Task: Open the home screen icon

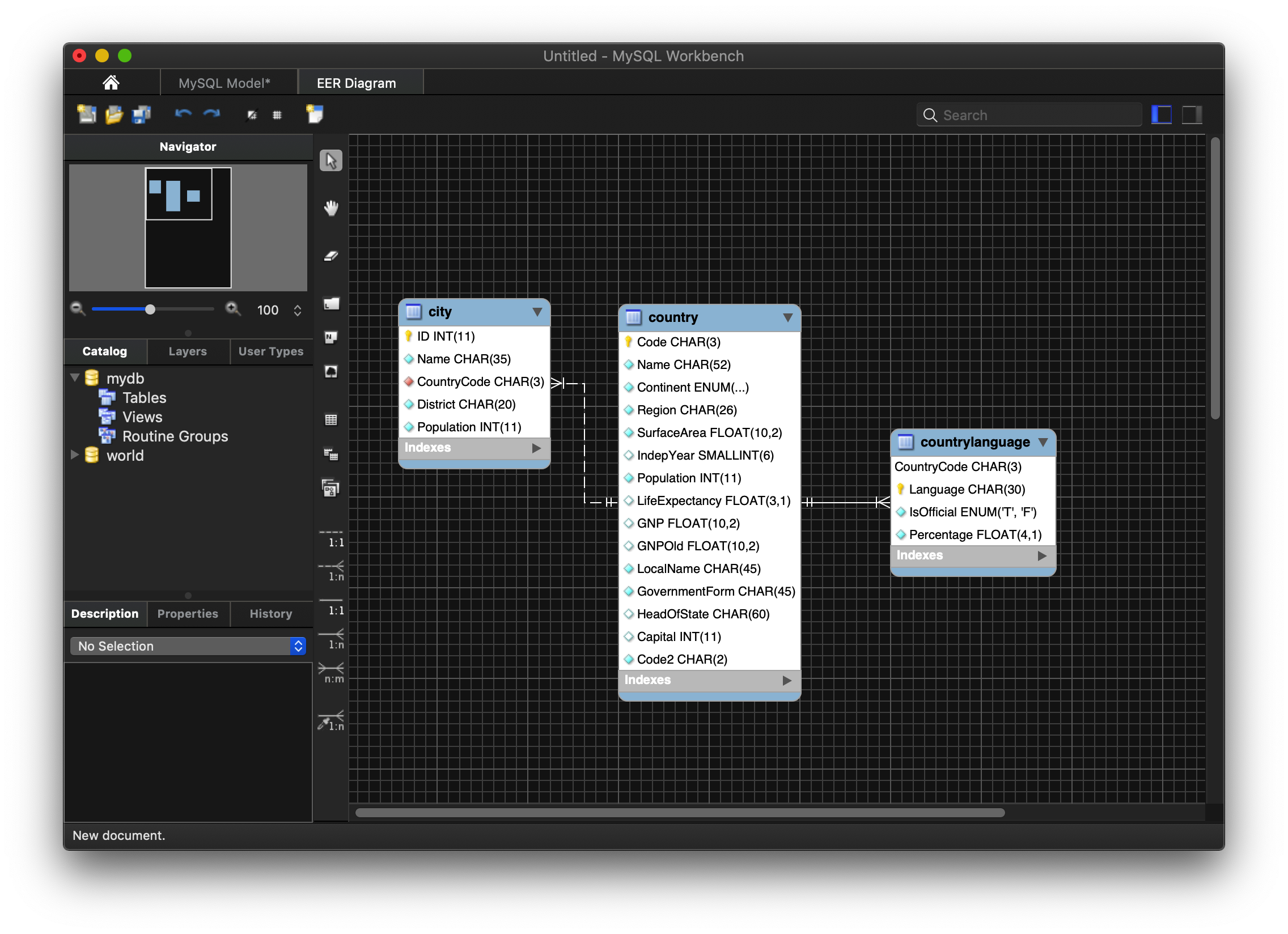Action: tap(111, 83)
